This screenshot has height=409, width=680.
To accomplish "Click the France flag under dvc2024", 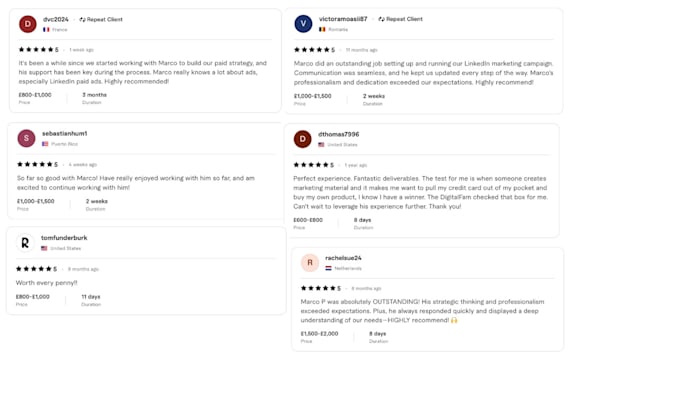I will 46,29.
